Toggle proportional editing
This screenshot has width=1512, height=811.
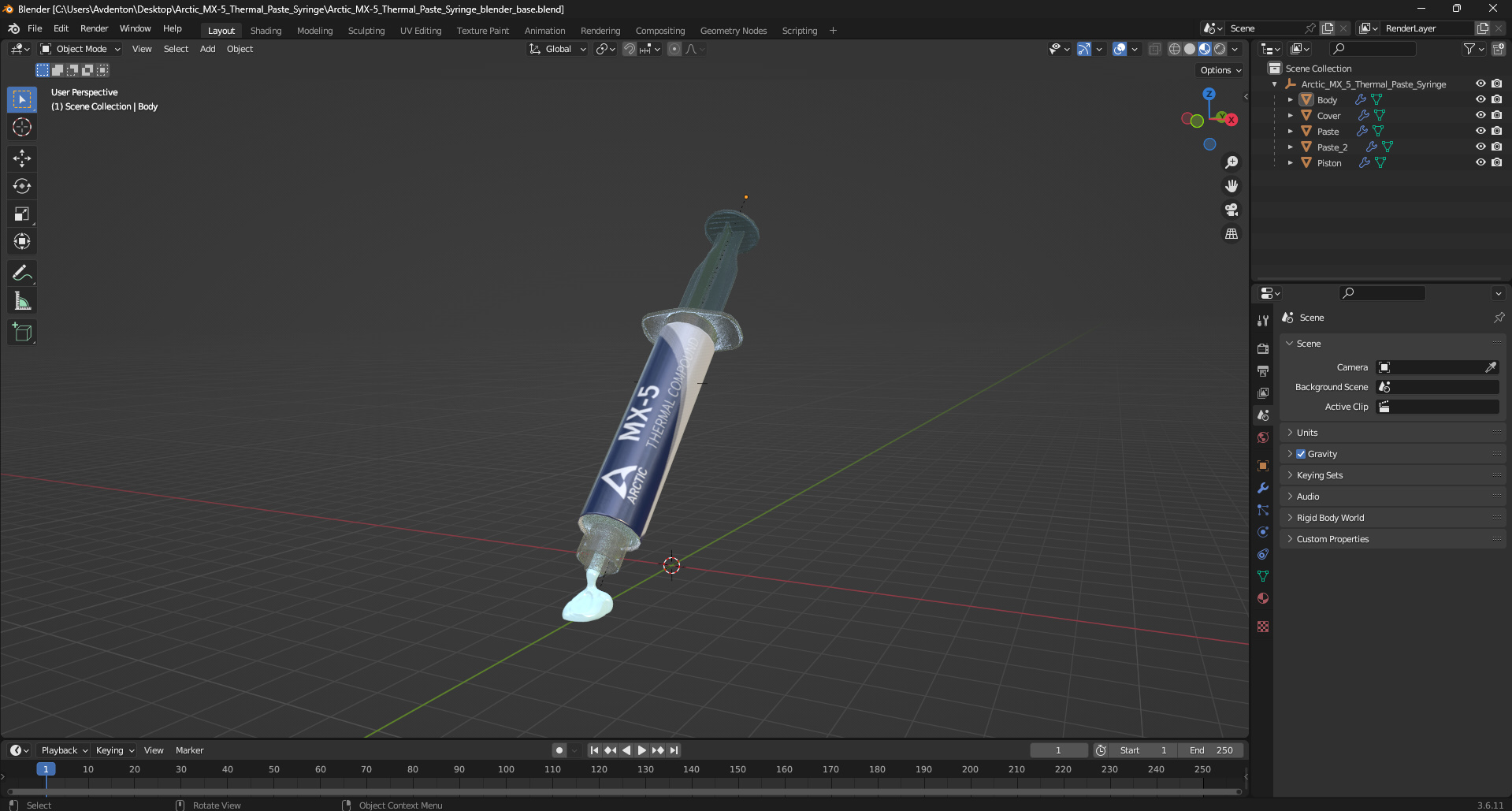[674, 49]
